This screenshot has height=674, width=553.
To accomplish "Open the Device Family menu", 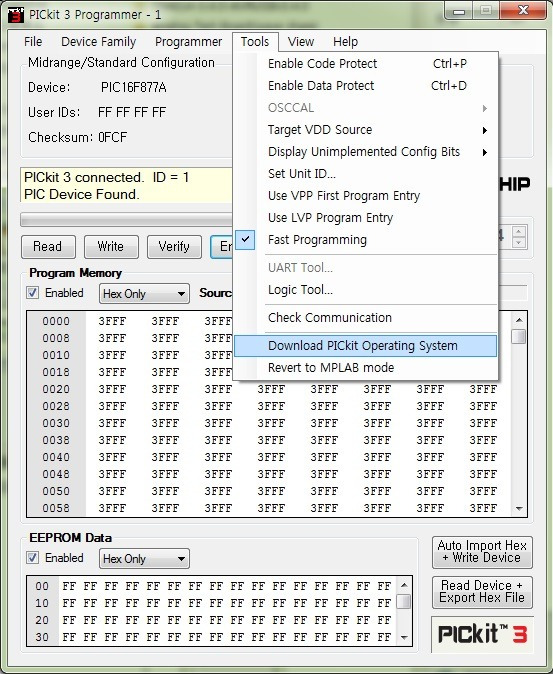I will pyautogui.click(x=98, y=42).
